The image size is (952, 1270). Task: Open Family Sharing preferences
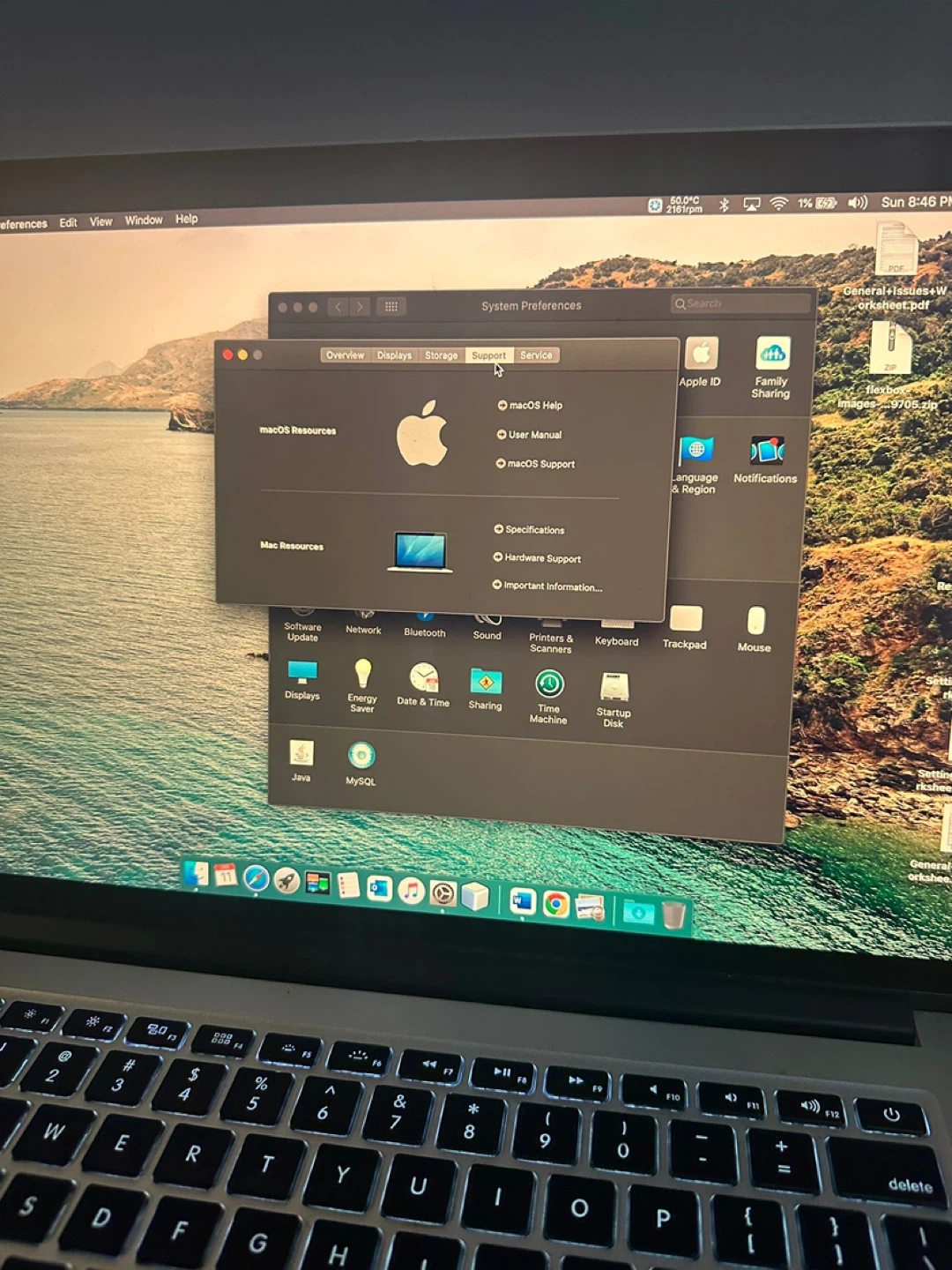pyautogui.click(x=772, y=355)
